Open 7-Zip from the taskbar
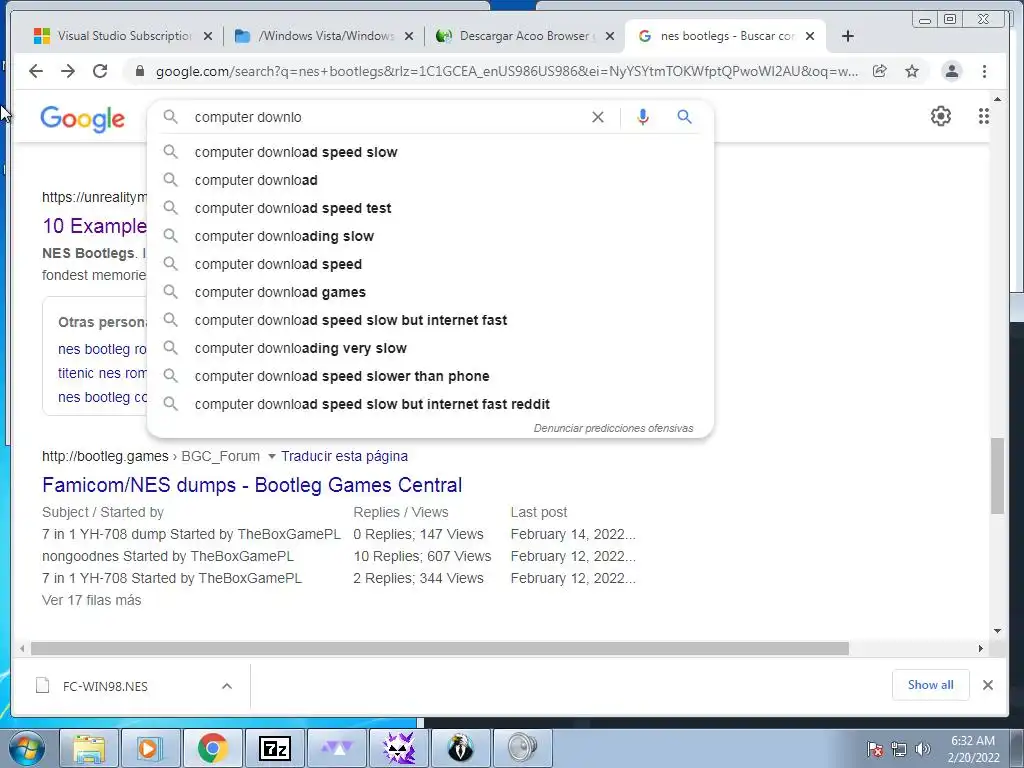The width and height of the screenshot is (1024, 768). [x=274, y=748]
